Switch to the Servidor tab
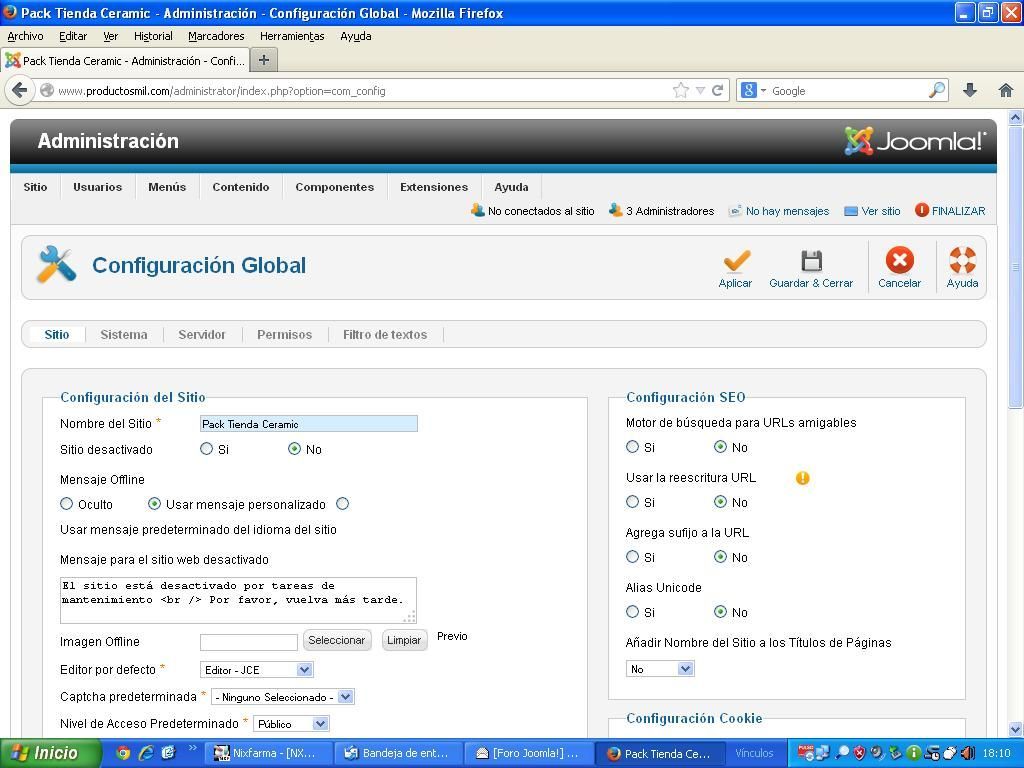The width and height of the screenshot is (1024, 768). click(x=202, y=334)
